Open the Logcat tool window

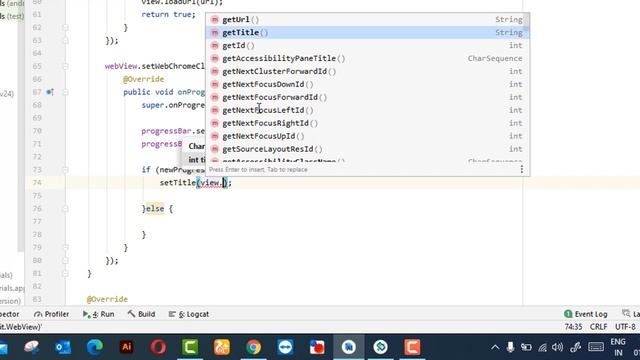coord(189,314)
